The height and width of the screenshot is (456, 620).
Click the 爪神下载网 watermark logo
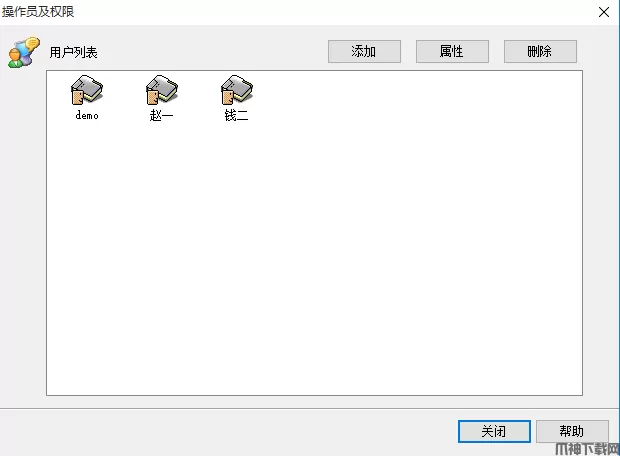click(x=587, y=449)
